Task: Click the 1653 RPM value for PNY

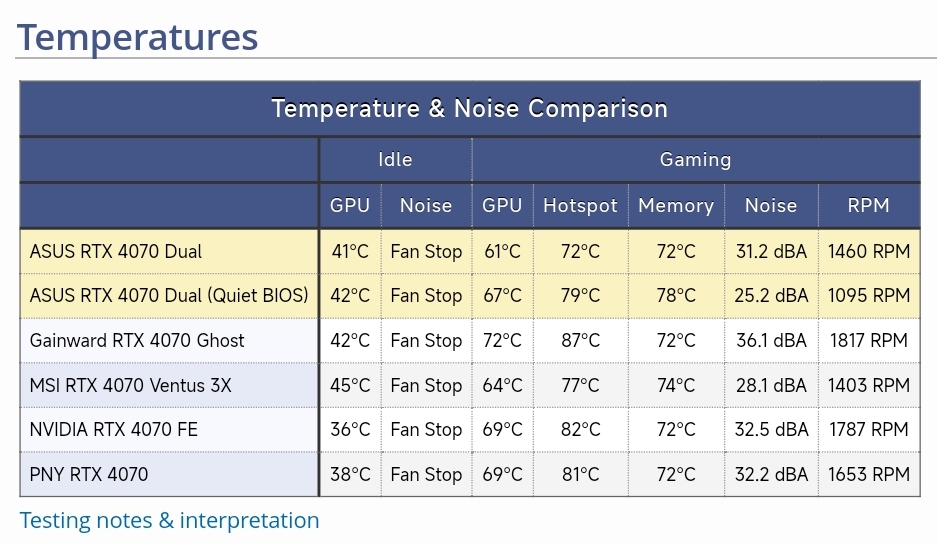Action: [x=868, y=474]
